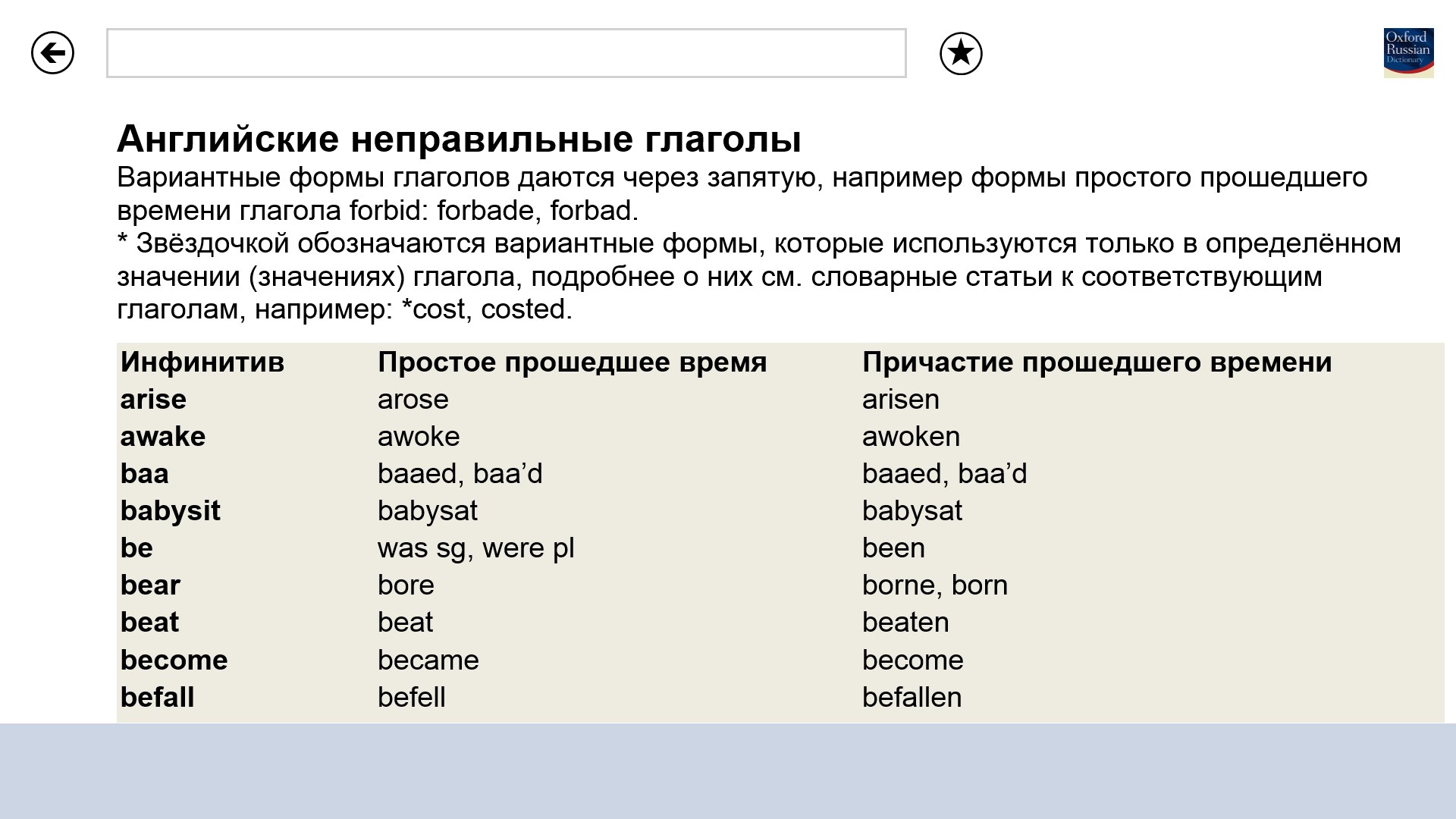Select the verb 'awake' in table
The height and width of the screenshot is (819, 1456).
click(x=162, y=437)
